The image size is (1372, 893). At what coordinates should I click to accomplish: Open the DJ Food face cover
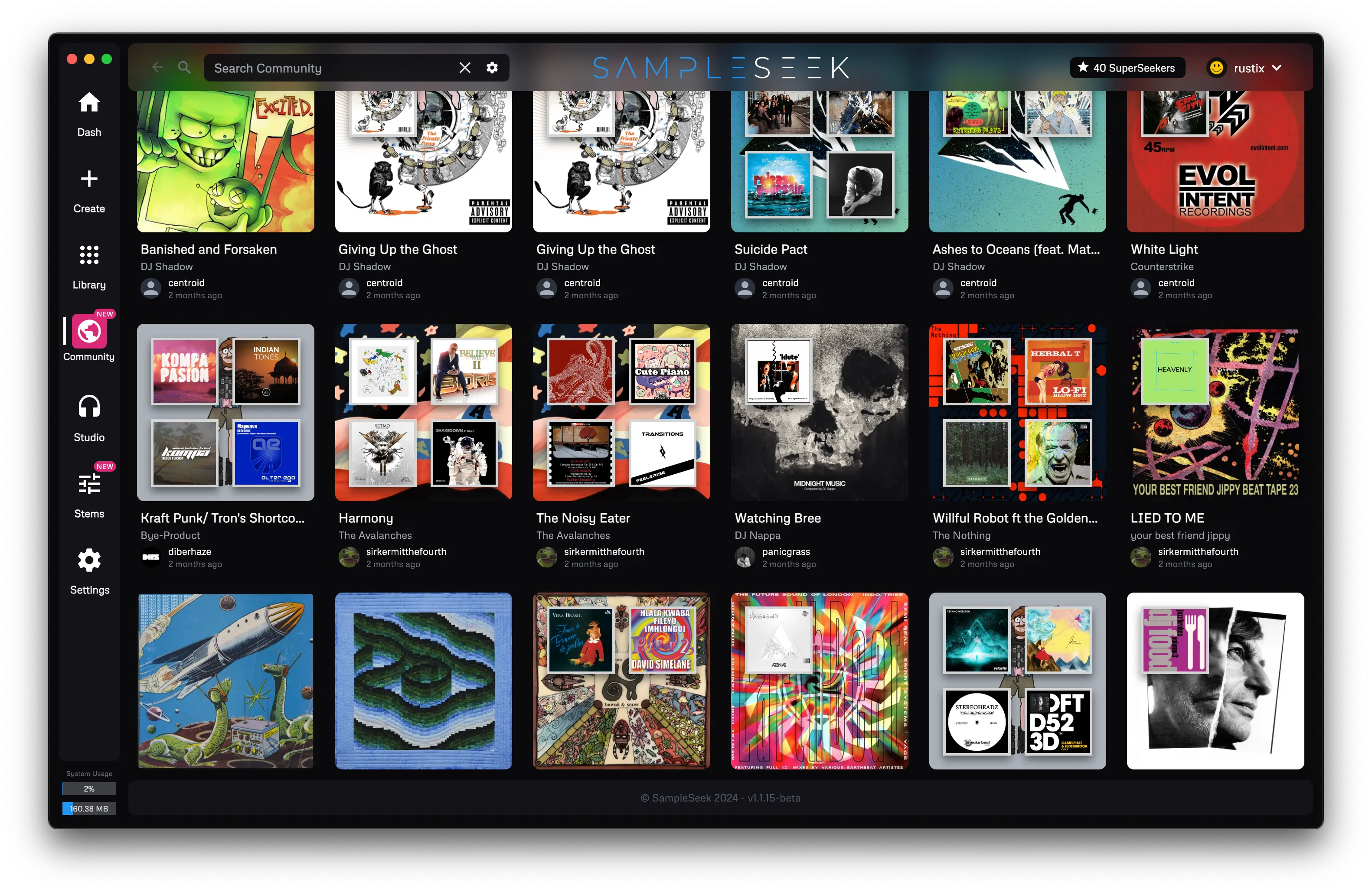coord(1215,681)
